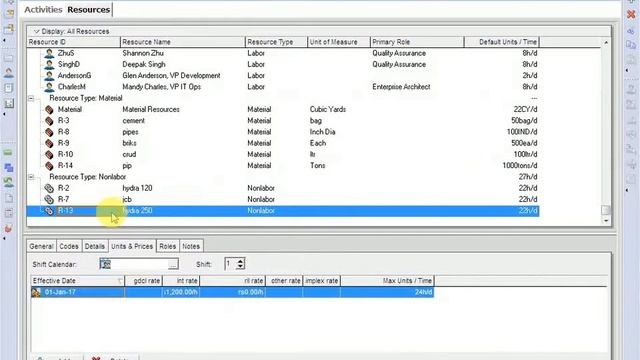The height and width of the screenshot is (360, 640).
Task: Sort by the Resource Type column header
Action: (276, 42)
